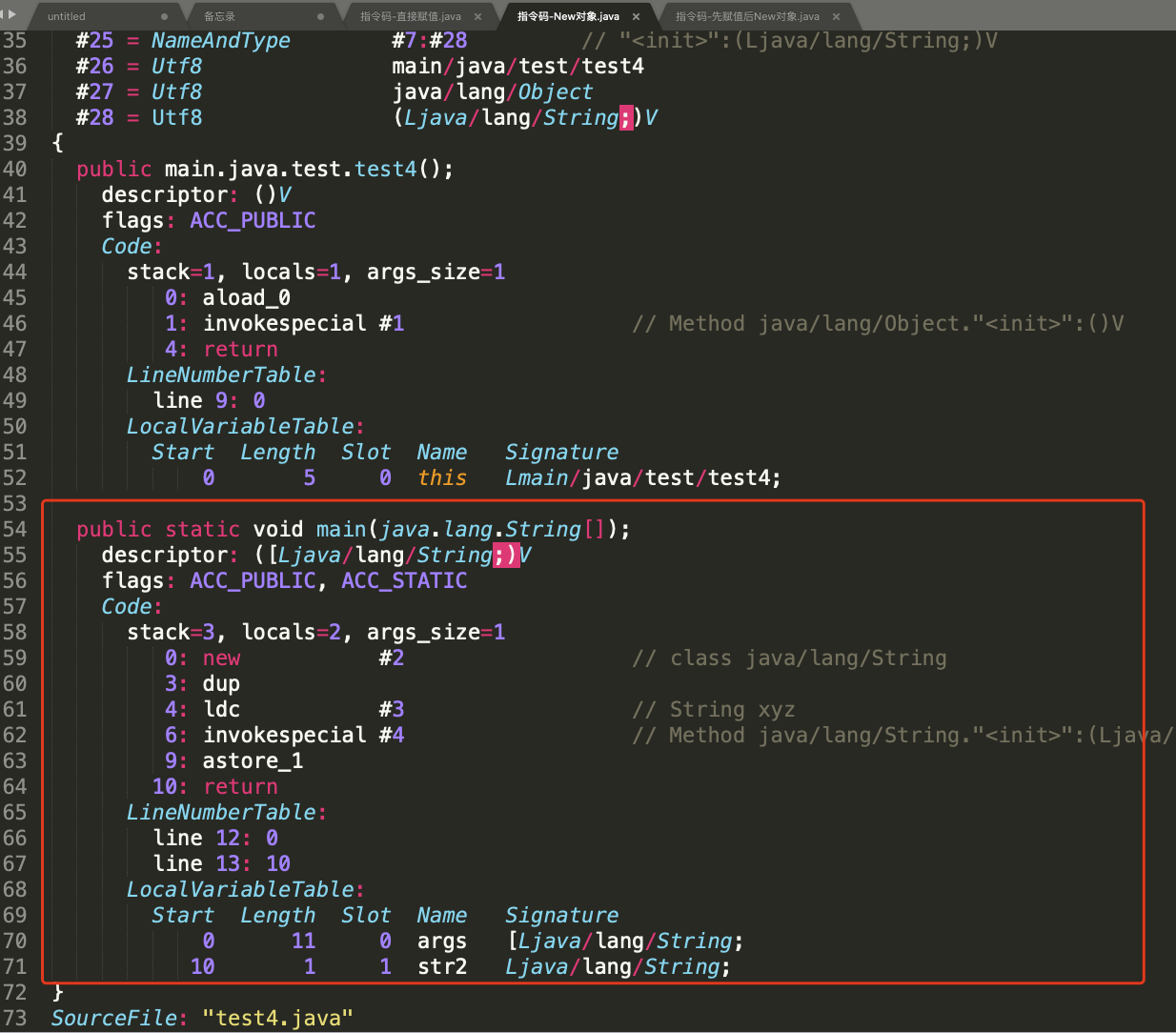Click the 'NameAndType' text
Image resolution: width=1176 pixels, height=1033 pixels.
click(x=221, y=40)
